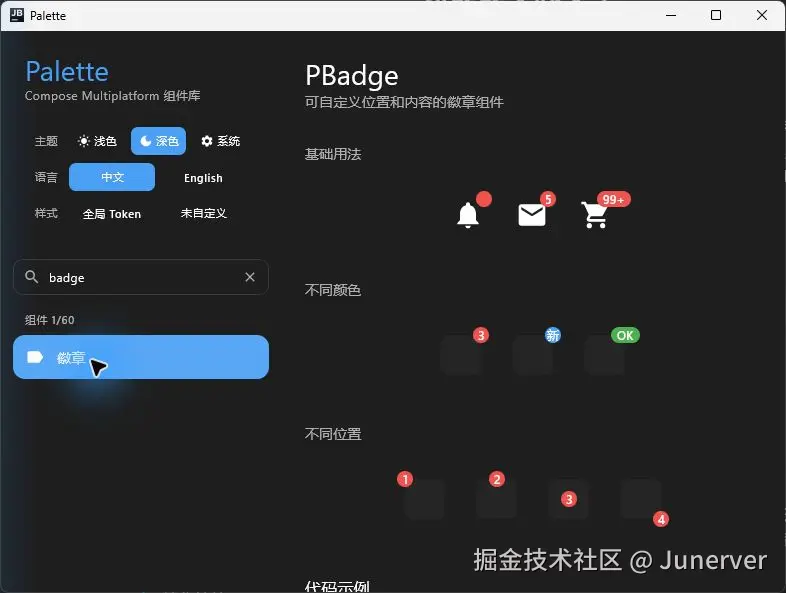This screenshot has width=786, height=593.
Task: Choose 未自定义 style option
Action: (204, 214)
